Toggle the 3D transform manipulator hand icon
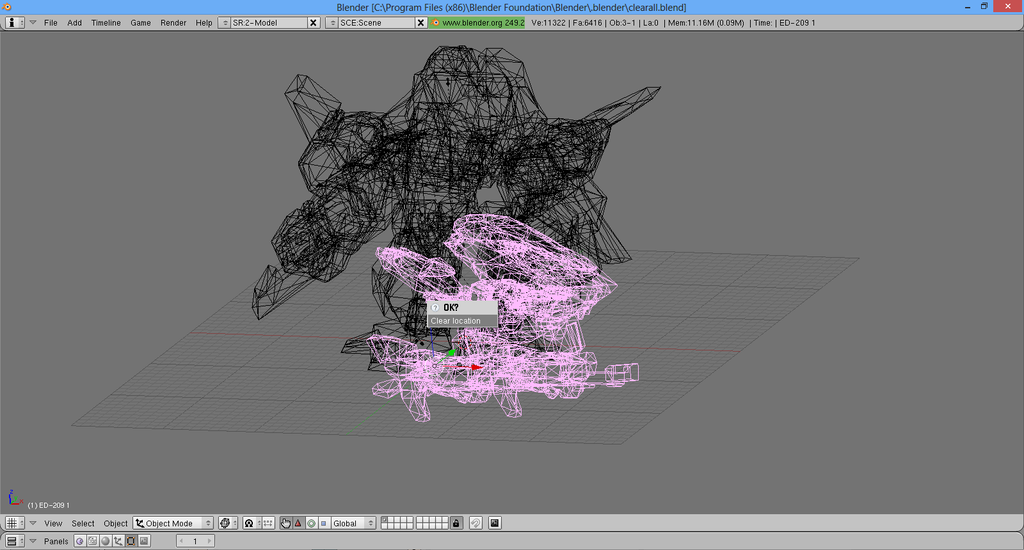This screenshot has width=1024, height=550. (285, 523)
